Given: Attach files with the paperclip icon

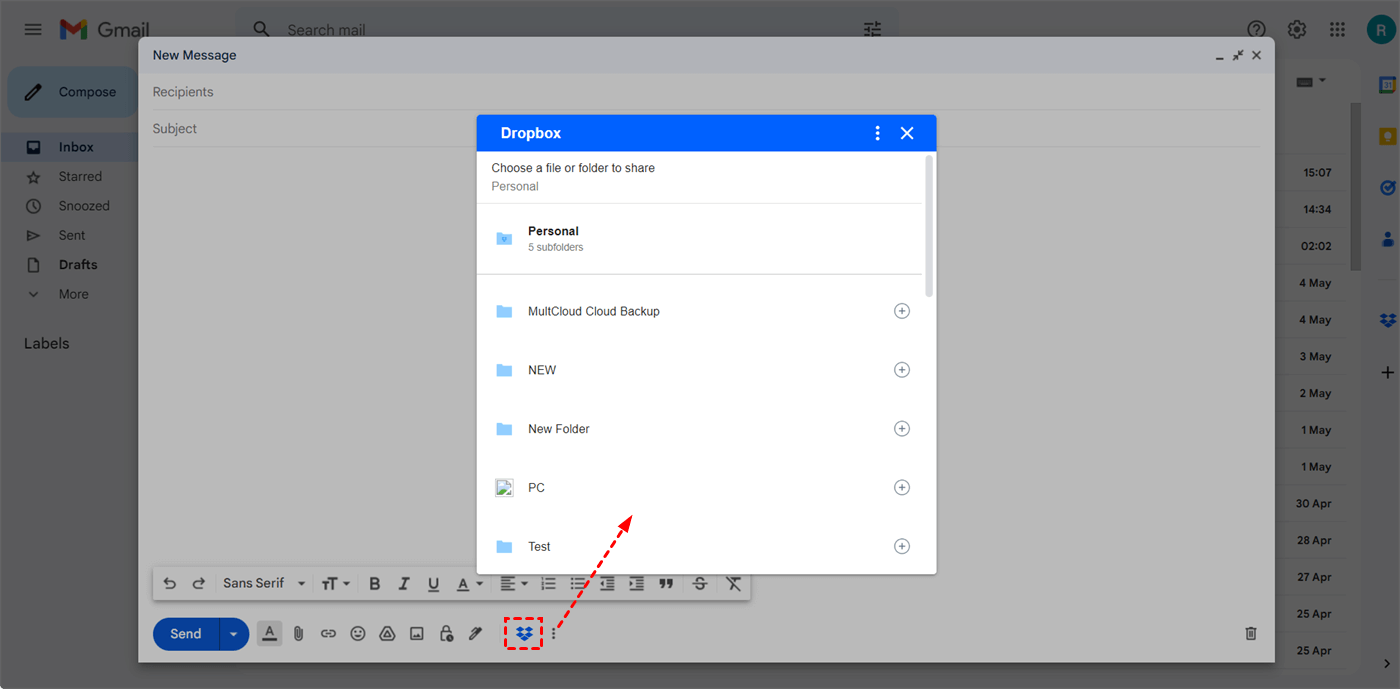Looking at the screenshot, I should (x=298, y=633).
